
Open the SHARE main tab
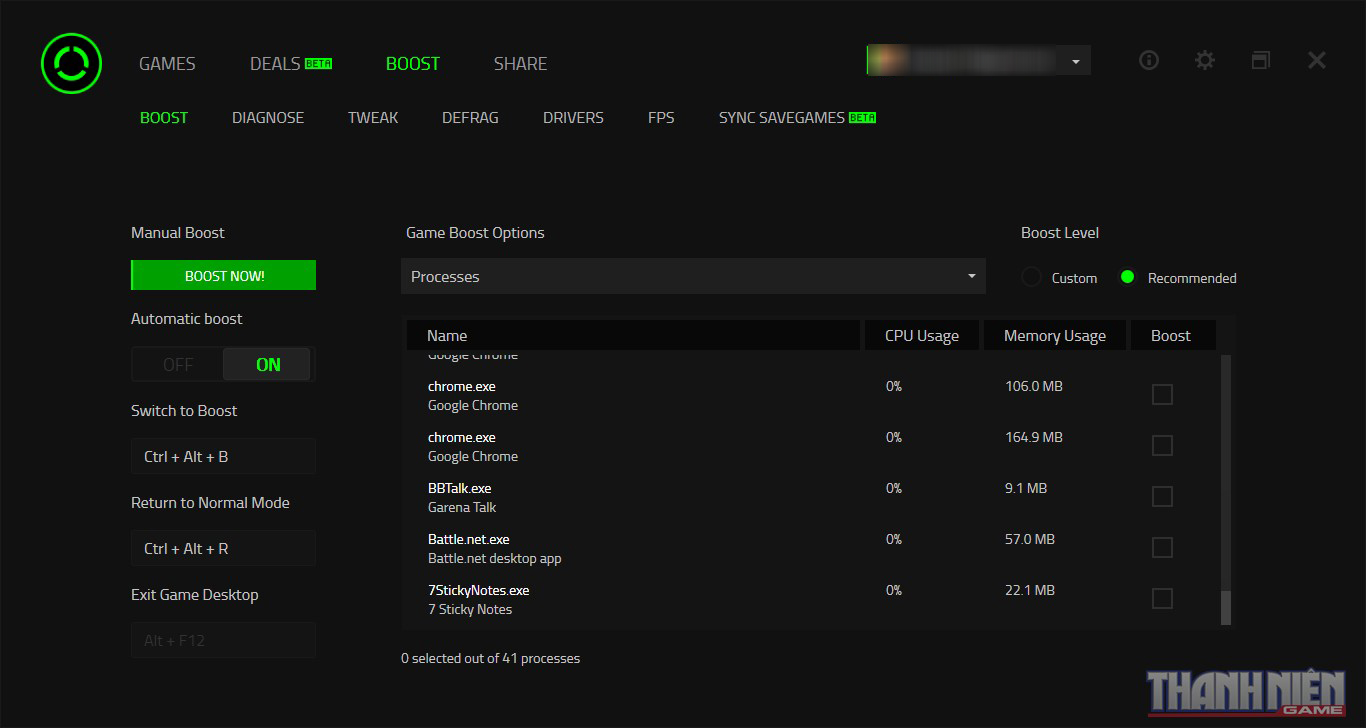[x=520, y=63]
